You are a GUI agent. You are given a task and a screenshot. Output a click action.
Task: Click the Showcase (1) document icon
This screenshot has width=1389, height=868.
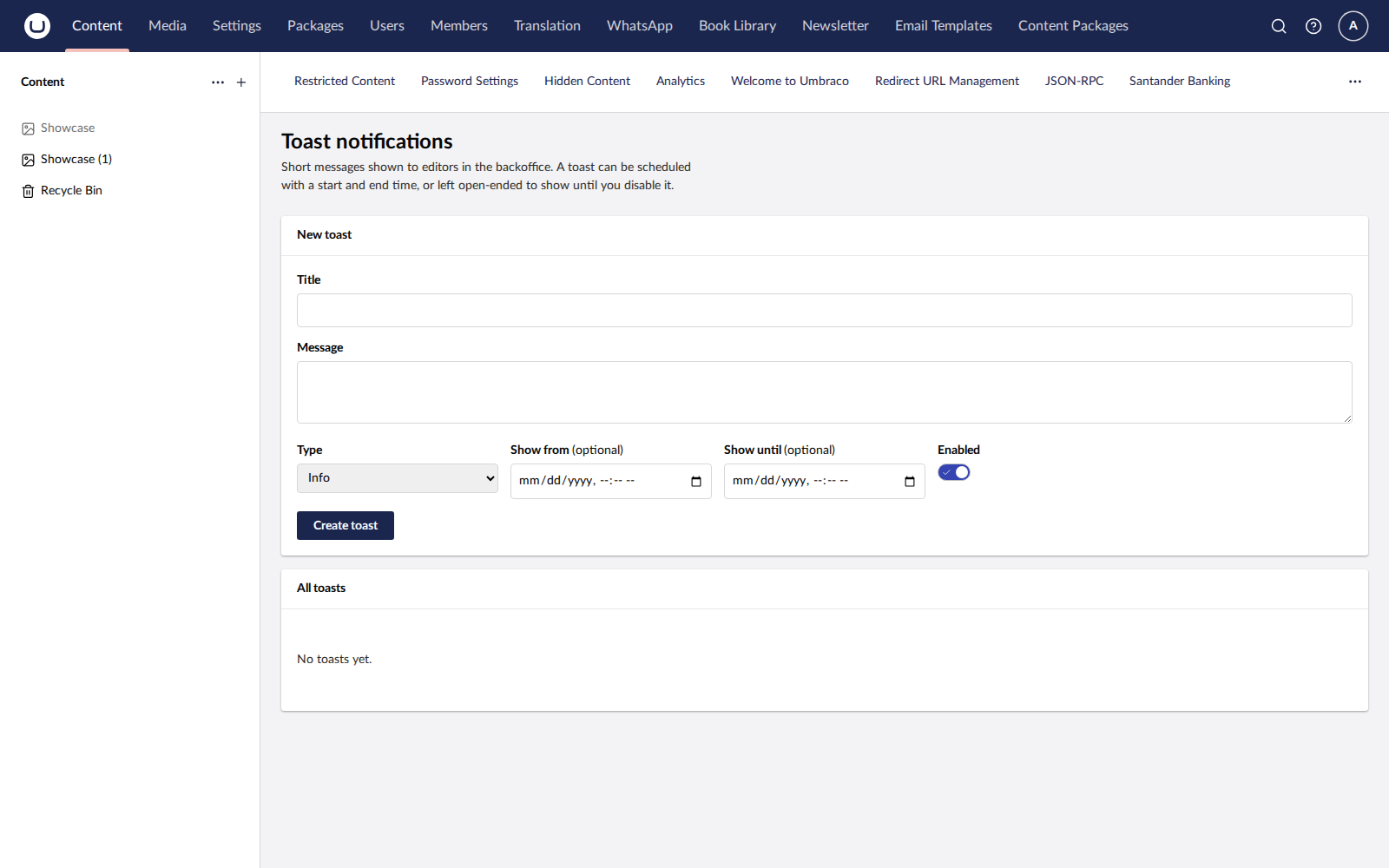29,160
